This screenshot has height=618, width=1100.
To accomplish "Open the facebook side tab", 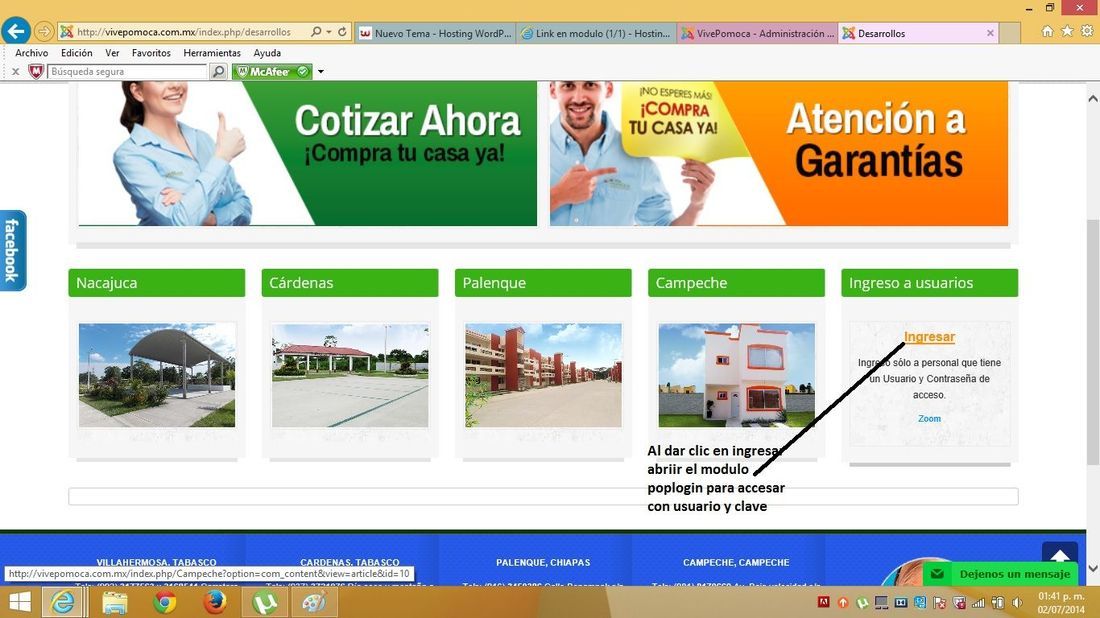I will (x=13, y=250).
